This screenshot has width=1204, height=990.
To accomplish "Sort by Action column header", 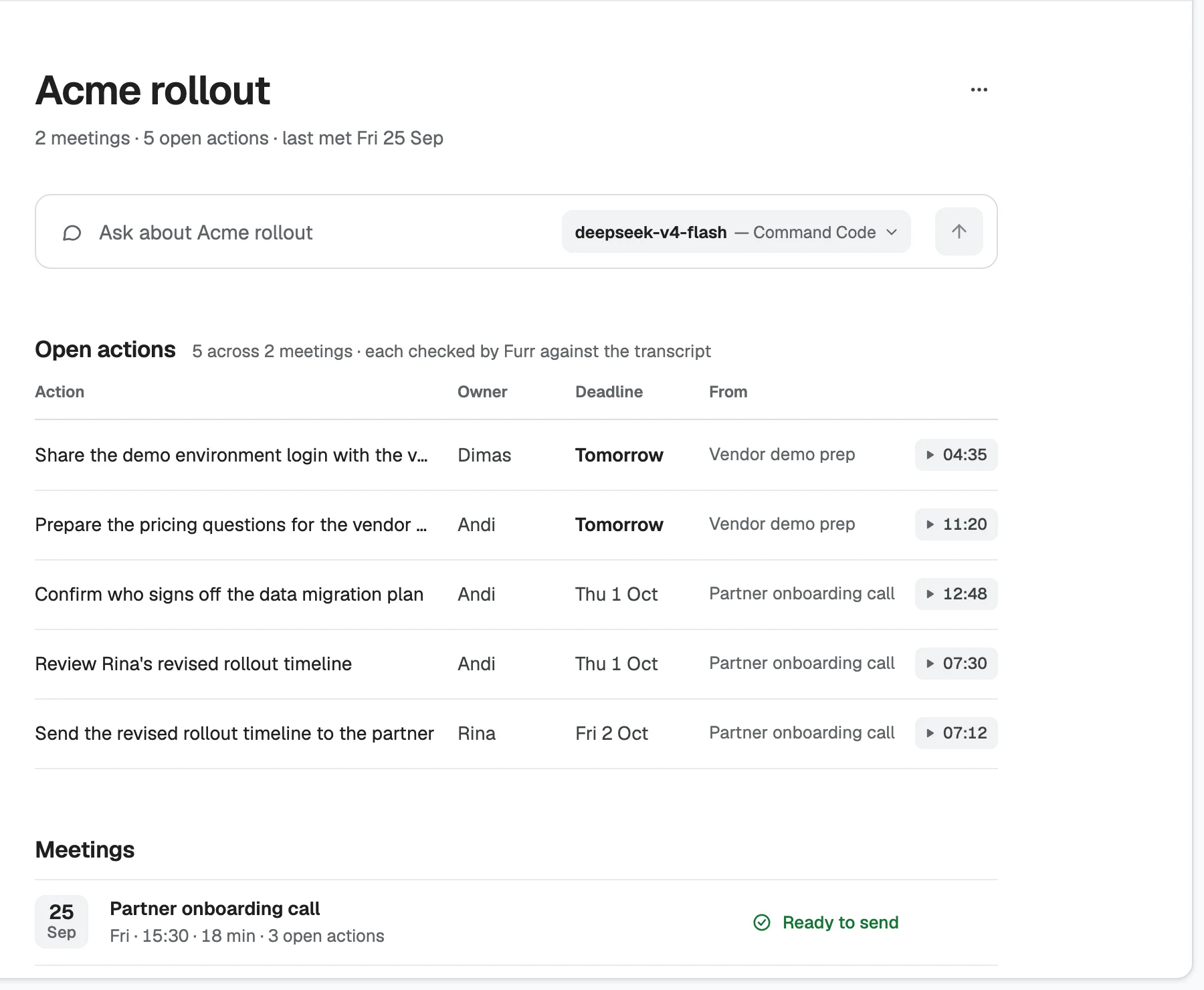I will (x=60, y=392).
